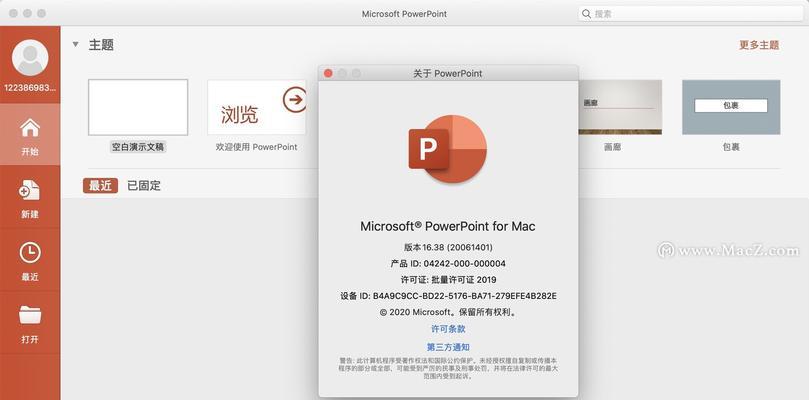Viewport: 809px width, 400px height.
Task: Open the user account avatar
Action: 30,57
